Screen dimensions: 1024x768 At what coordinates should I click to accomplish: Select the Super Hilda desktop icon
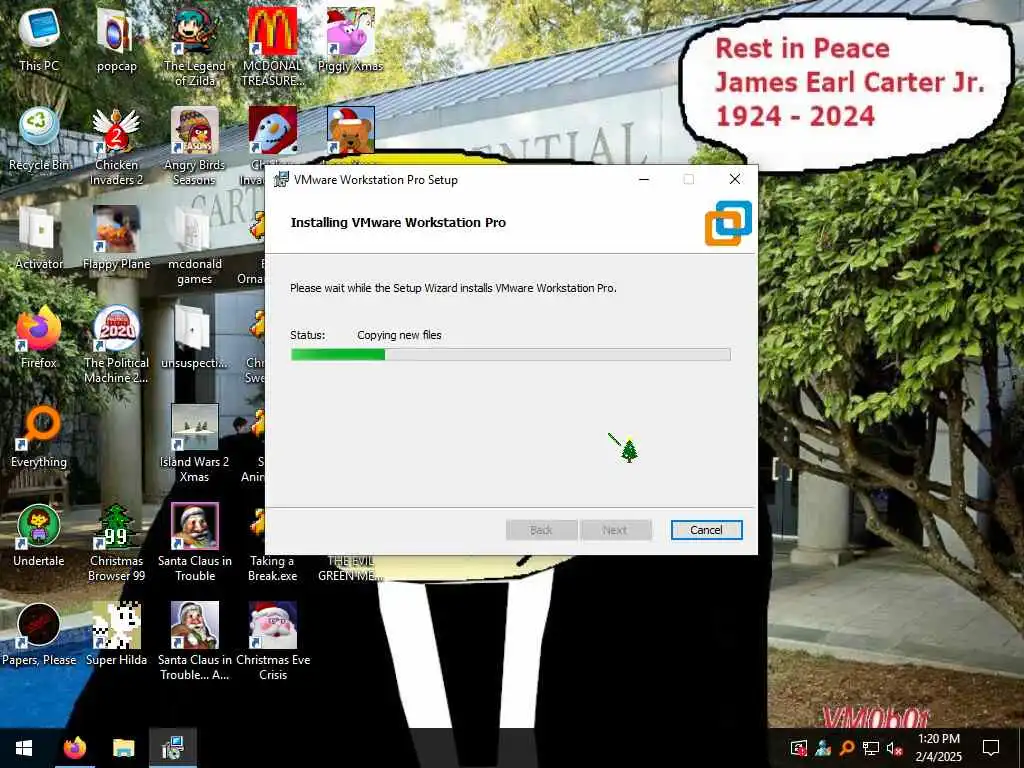(116, 634)
